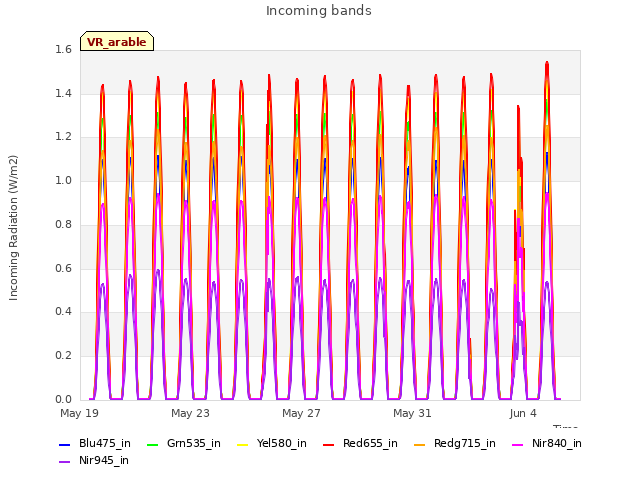Click the yellow Yel580_in legend swatch
640x480 pixels.
click(242, 444)
